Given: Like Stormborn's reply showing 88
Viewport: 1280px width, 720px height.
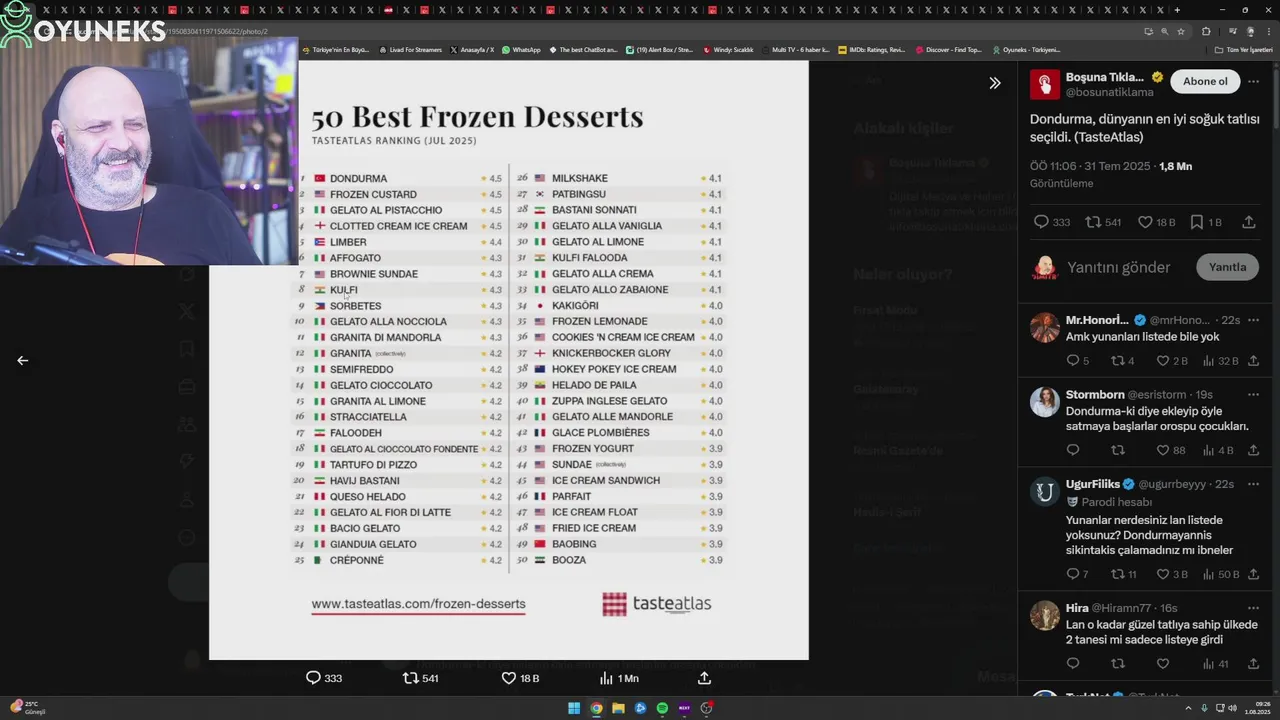Looking at the screenshot, I should 1171,450.
